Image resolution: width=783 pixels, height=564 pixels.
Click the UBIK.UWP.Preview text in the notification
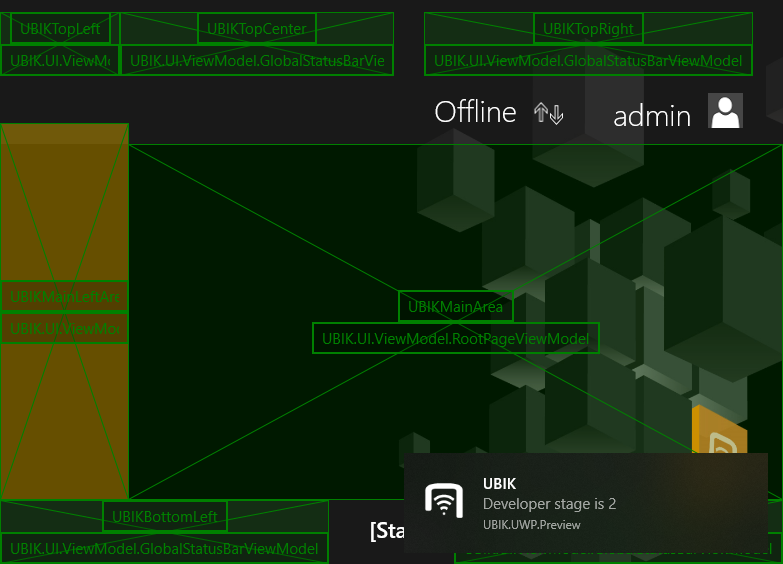pyautogui.click(x=531, y=525)
